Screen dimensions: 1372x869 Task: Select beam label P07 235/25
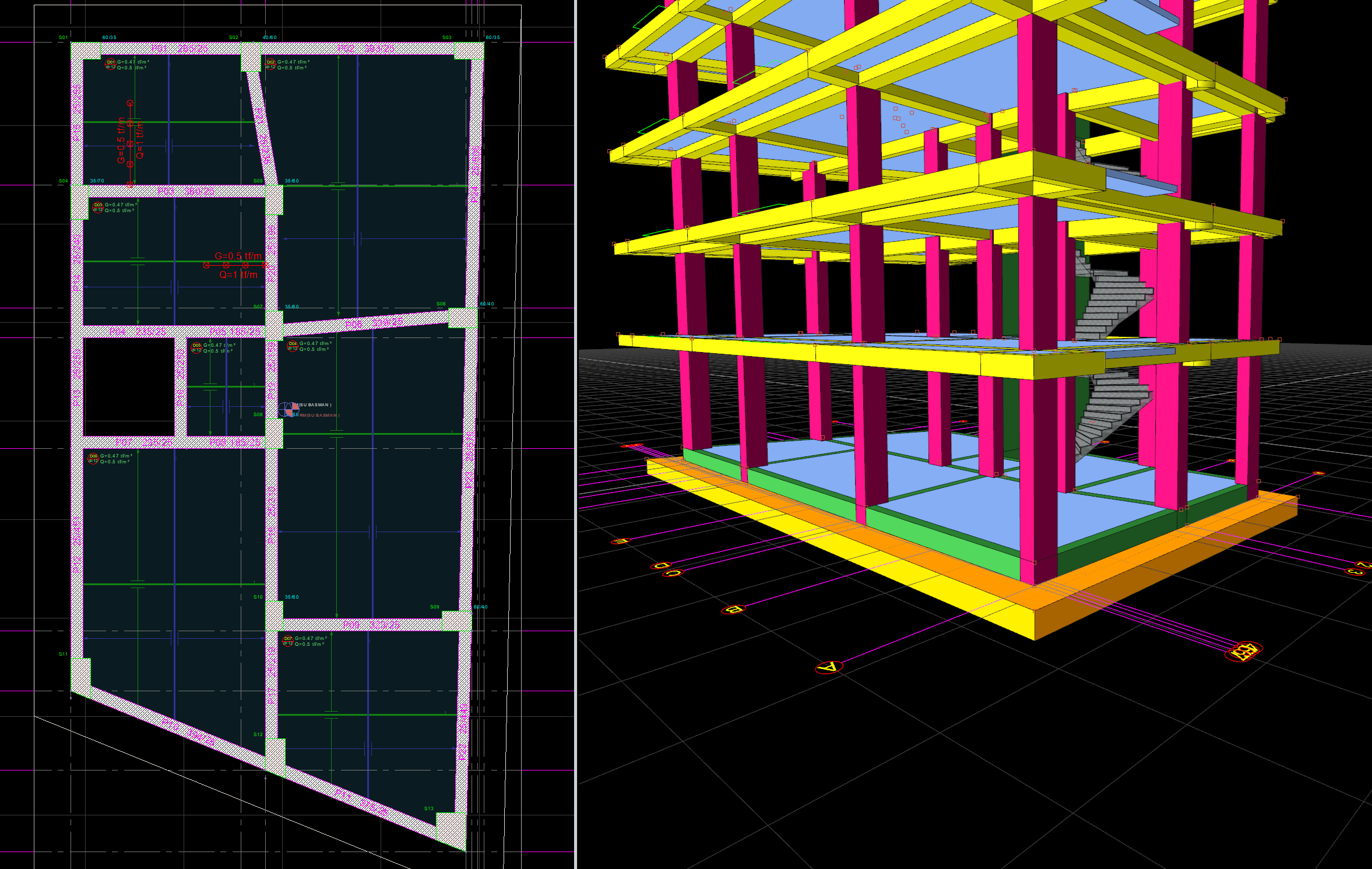tap(143, 442)
